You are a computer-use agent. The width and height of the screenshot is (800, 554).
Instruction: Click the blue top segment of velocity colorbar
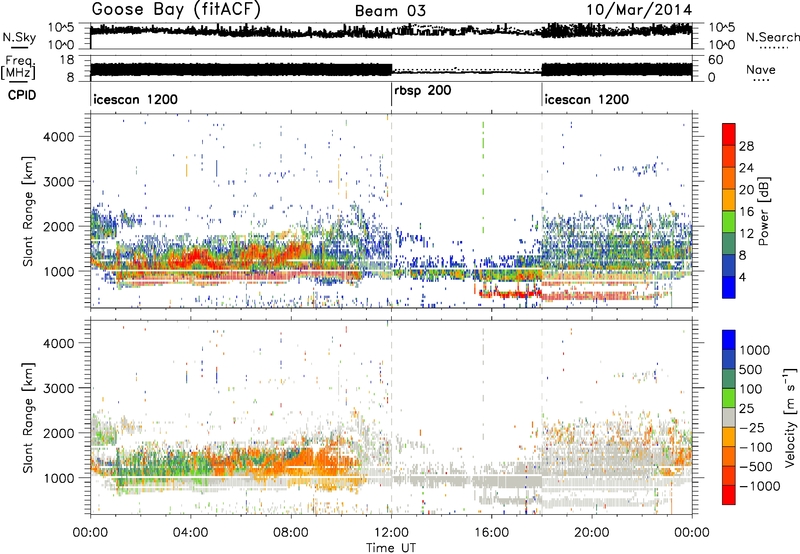tap(729, 340)
